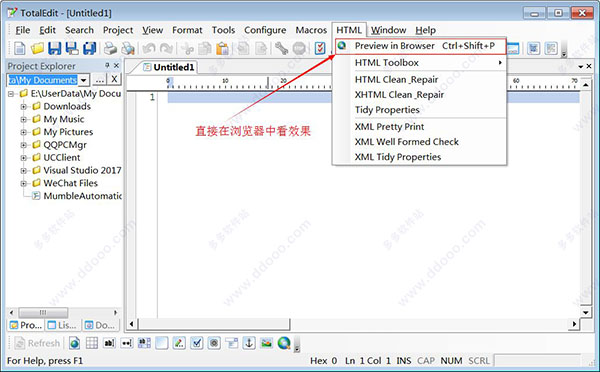Click the X button beside the browse button
Viewport: 600px width, 372px height.
(114, 80)
